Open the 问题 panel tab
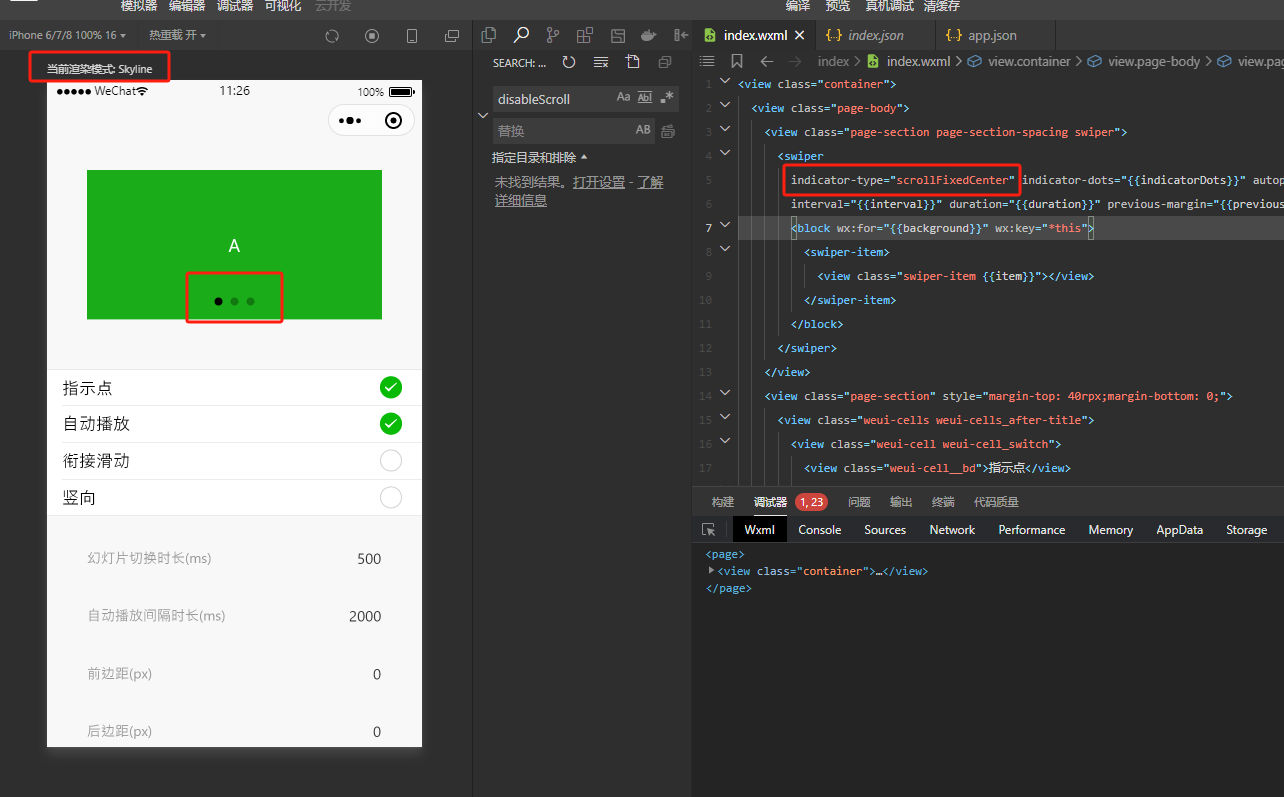 (x=859, y=502)
